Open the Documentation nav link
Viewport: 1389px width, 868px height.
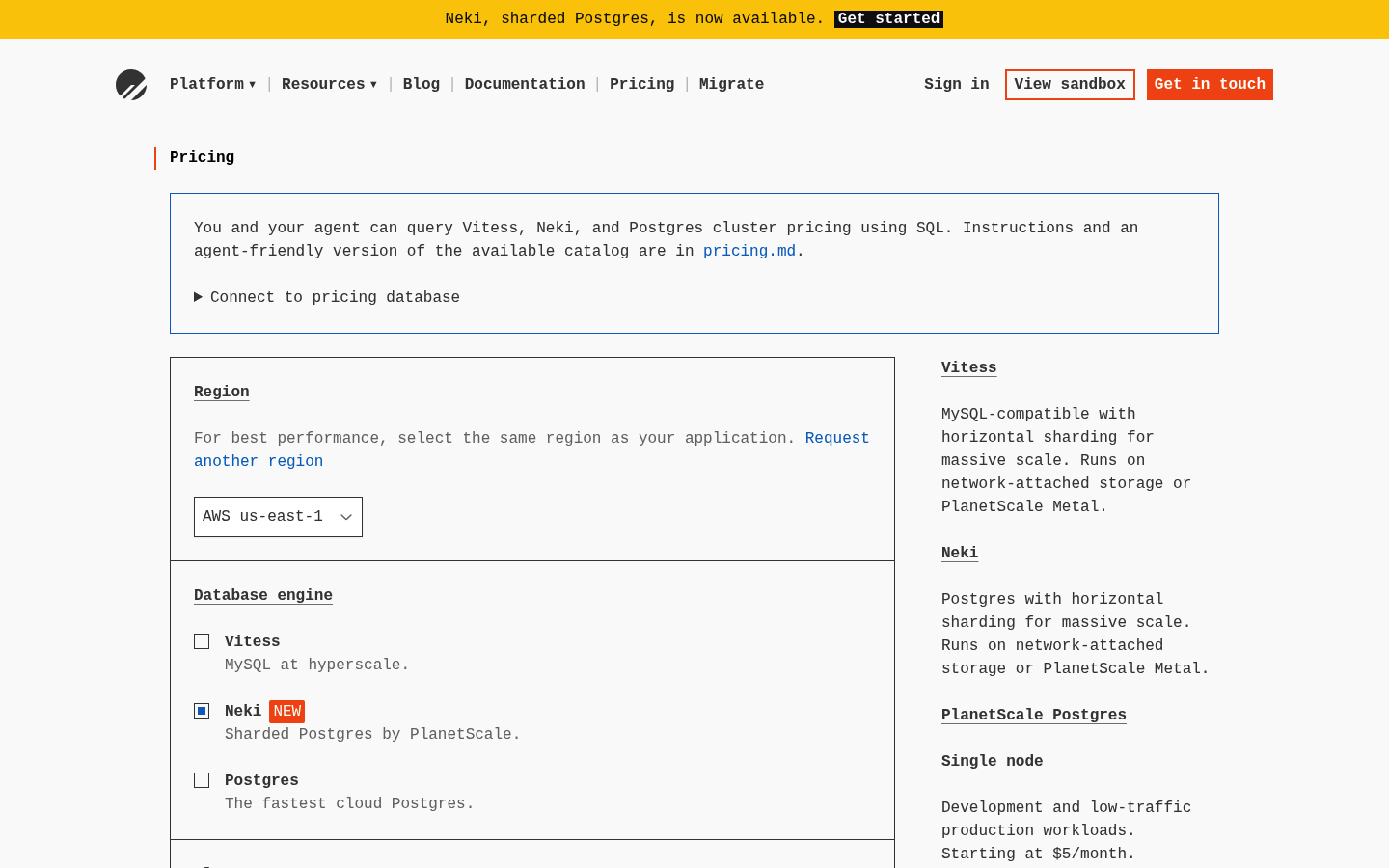coord(525,84)
